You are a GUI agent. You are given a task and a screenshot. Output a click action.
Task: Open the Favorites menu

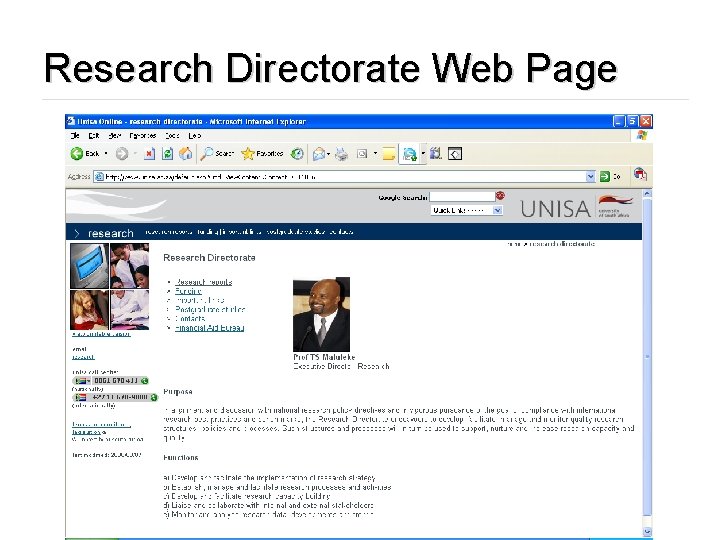coord(143,135)
